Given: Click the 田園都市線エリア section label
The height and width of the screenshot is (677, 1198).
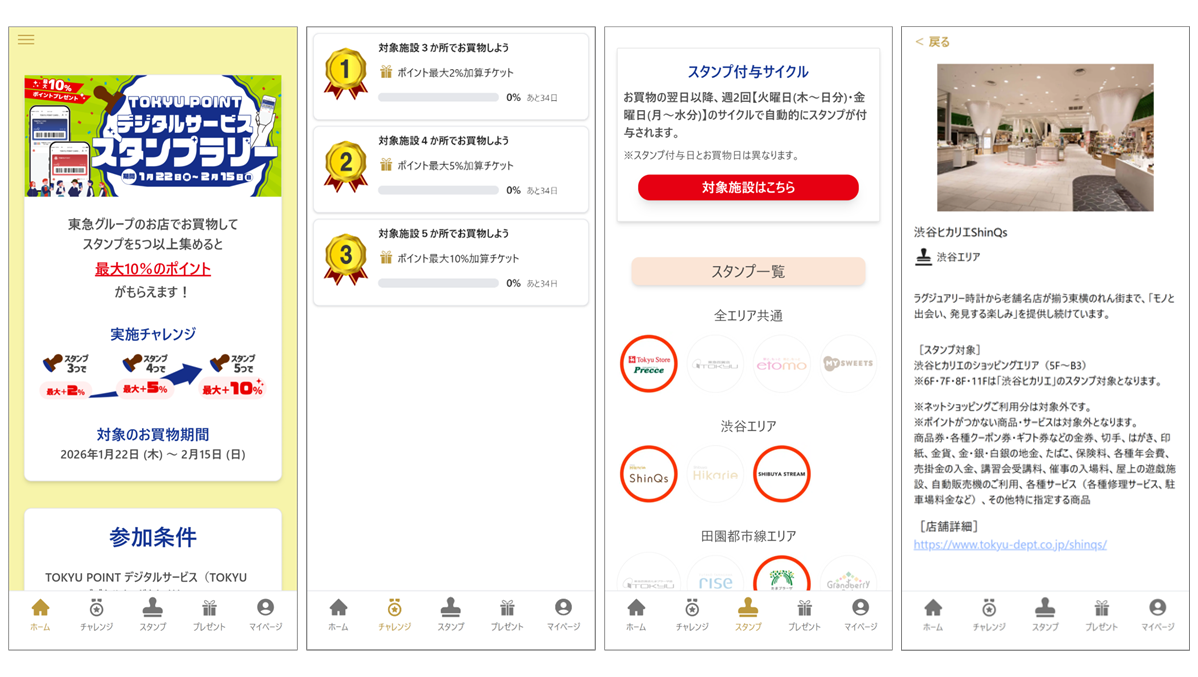Looking at the screenshot, I should pos(748,536).
